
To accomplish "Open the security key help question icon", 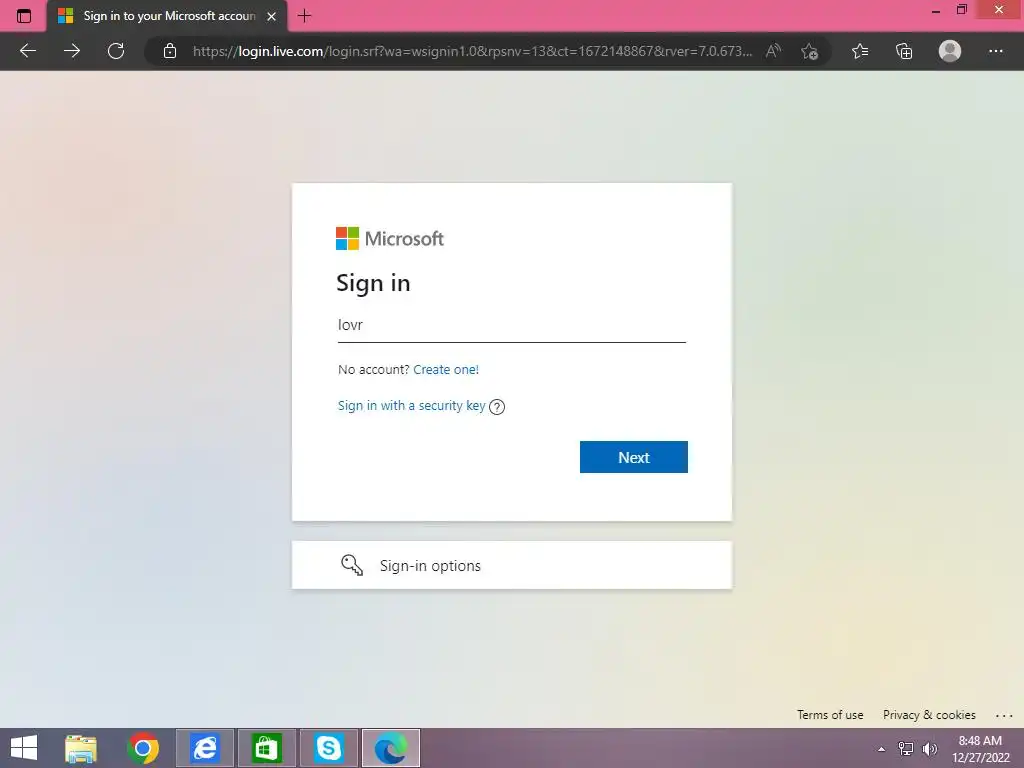I will click(497, 407).
